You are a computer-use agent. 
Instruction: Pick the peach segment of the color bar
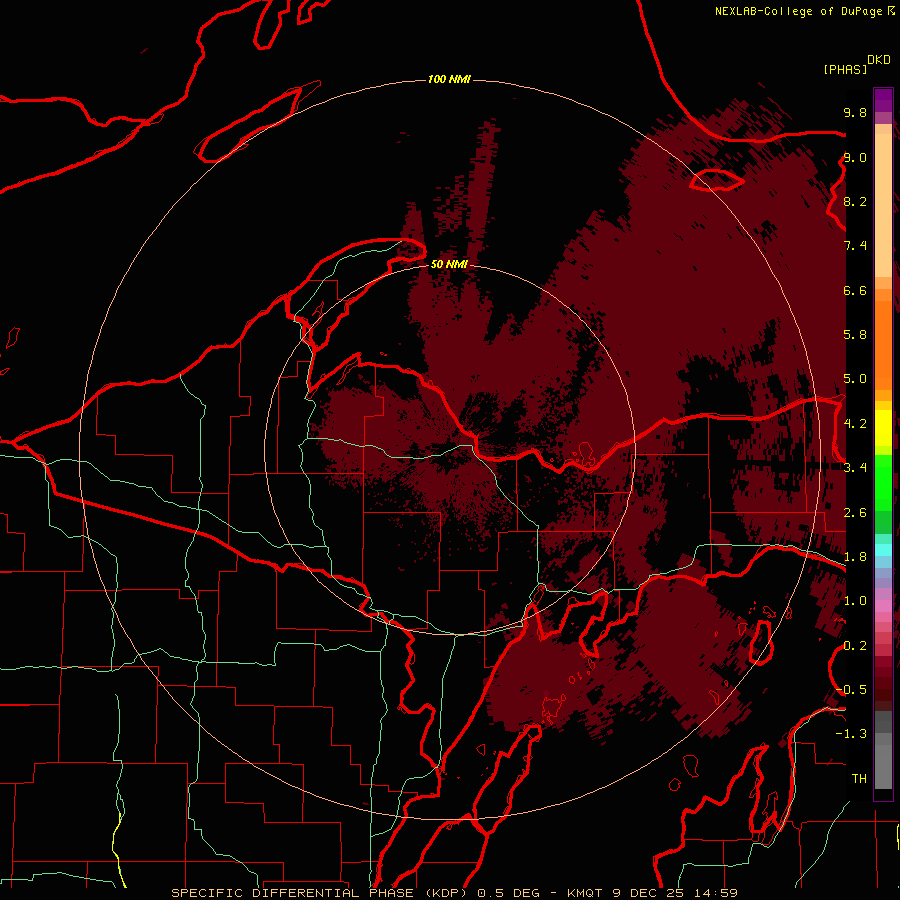[883, 205]
